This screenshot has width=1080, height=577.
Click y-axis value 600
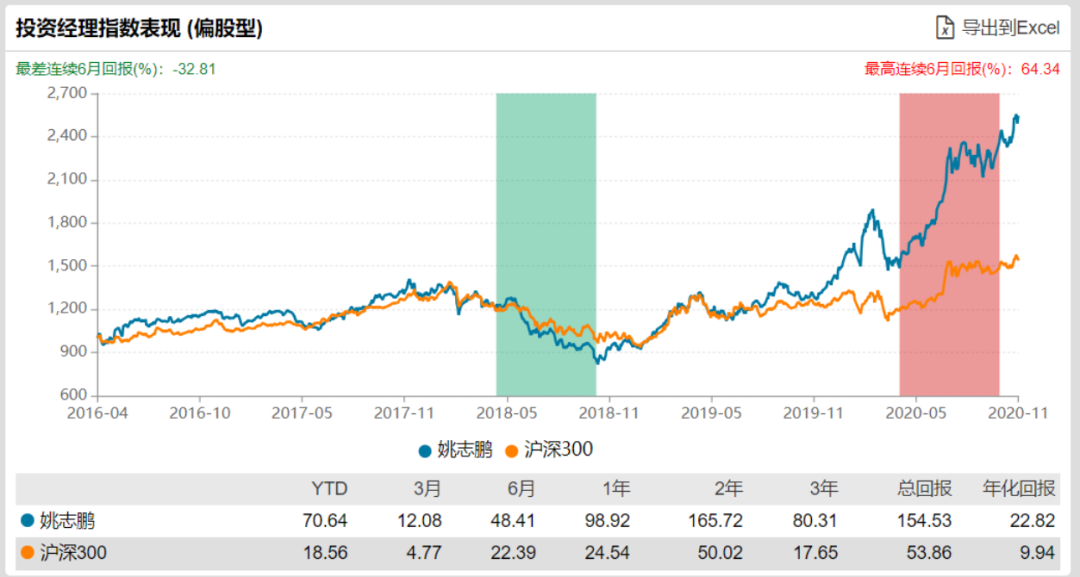point(74,395)
